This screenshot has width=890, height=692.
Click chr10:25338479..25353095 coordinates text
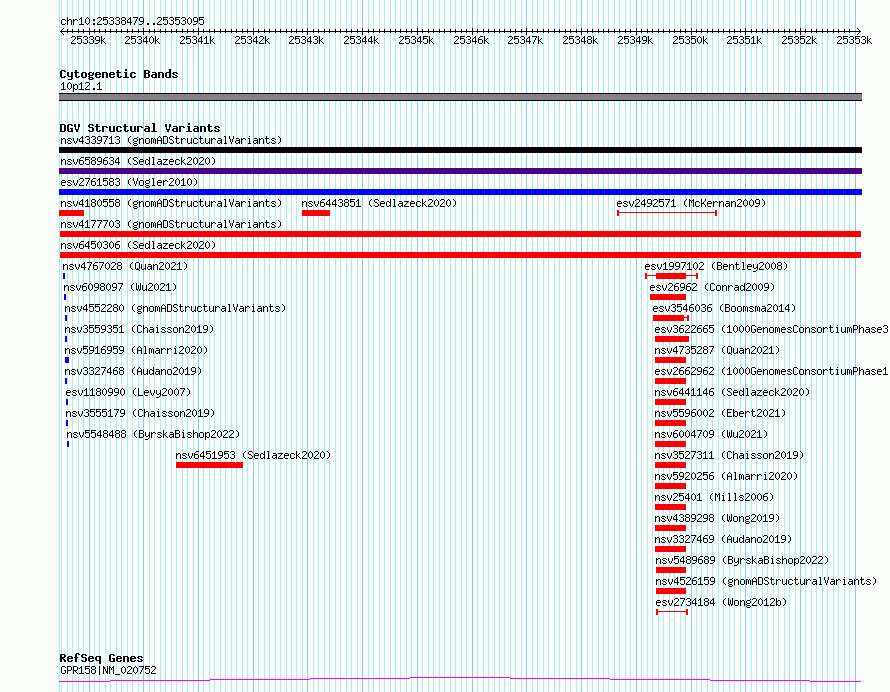(x=132, y=22)
